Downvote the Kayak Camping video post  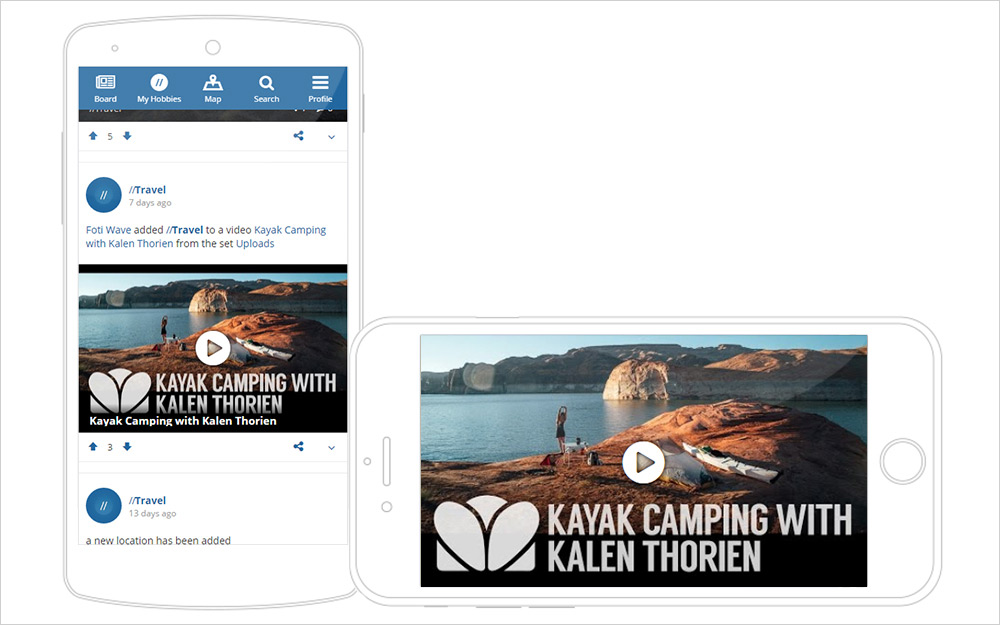click(x=127, y=446)
